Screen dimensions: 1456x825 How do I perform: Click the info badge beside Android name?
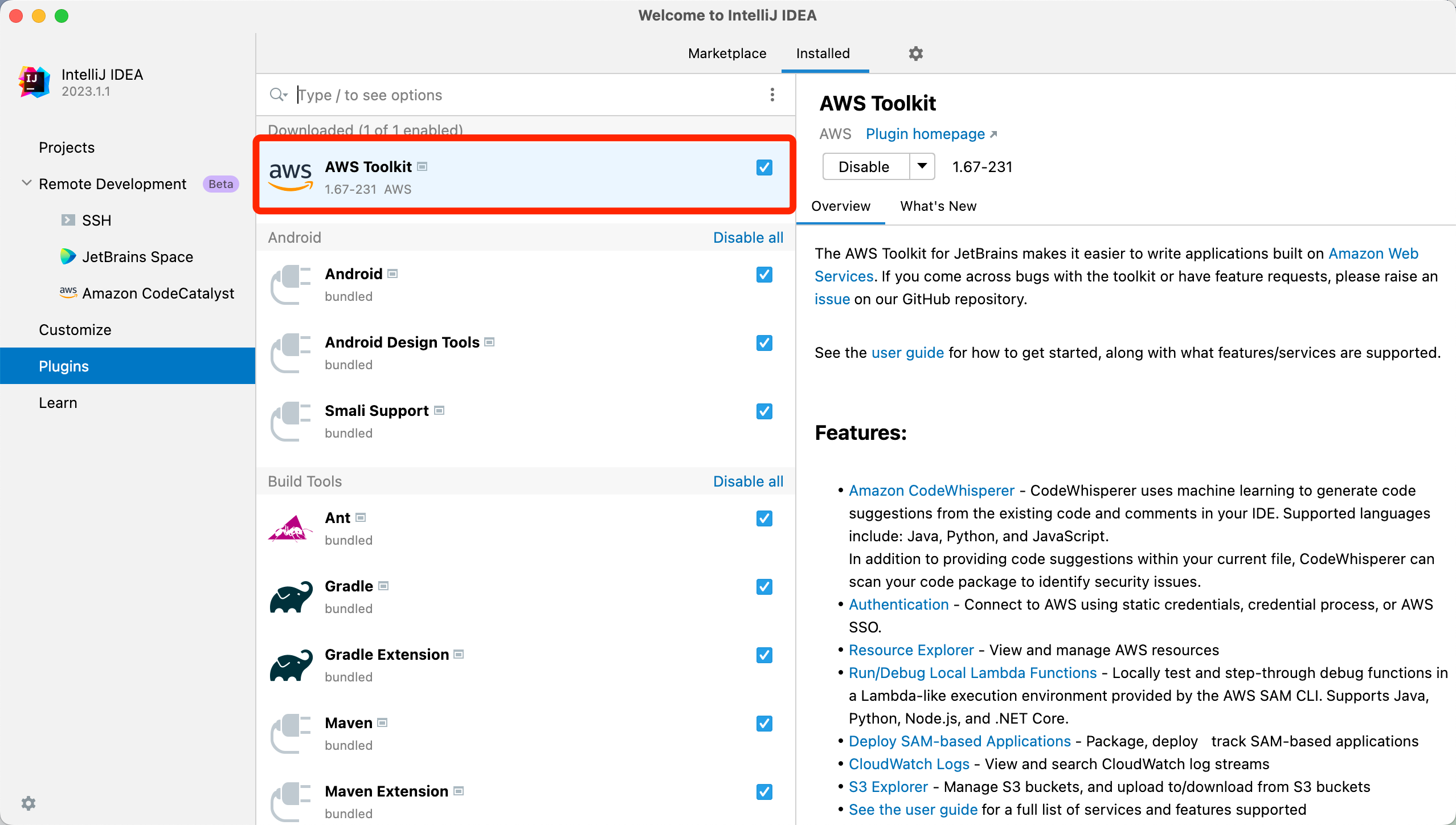point(392,273)
